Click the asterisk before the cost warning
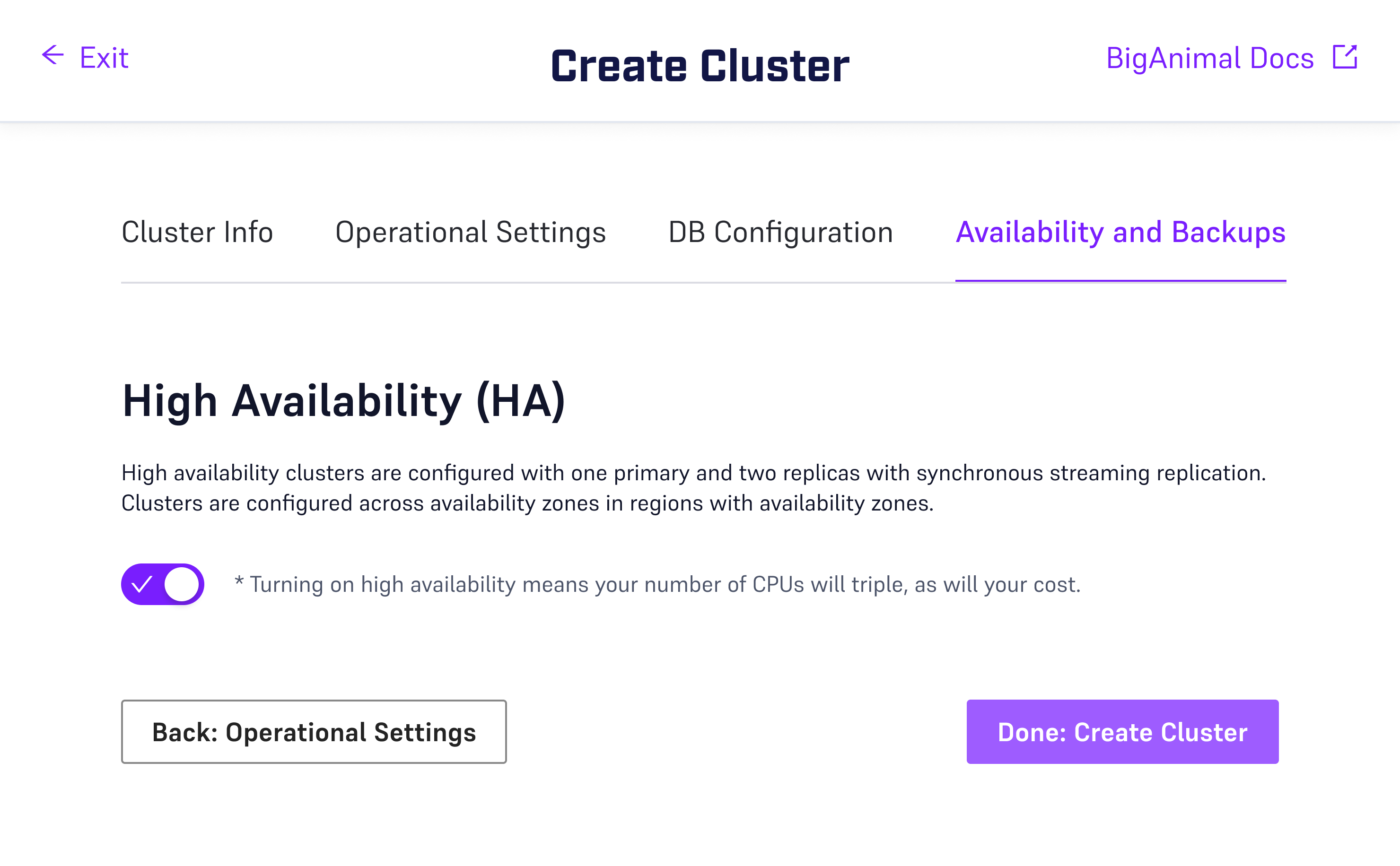 coord(239,582)
